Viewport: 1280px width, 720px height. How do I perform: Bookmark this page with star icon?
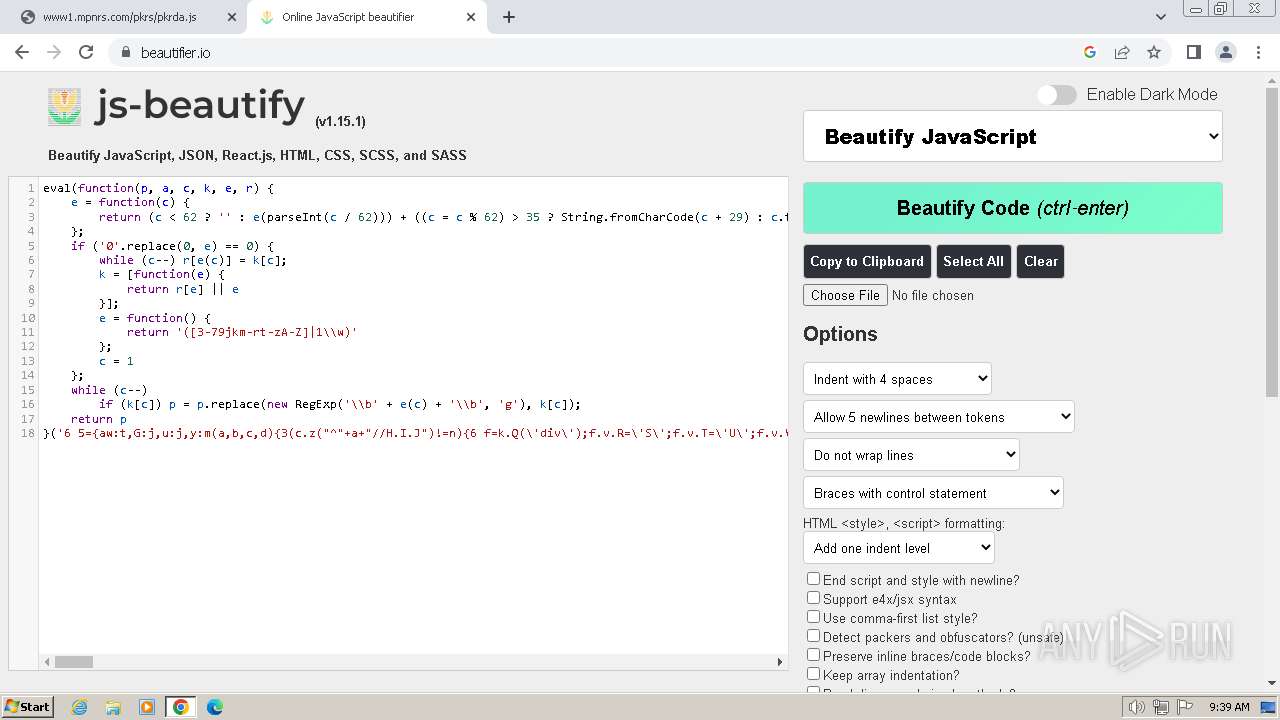tap(1154, 52)
